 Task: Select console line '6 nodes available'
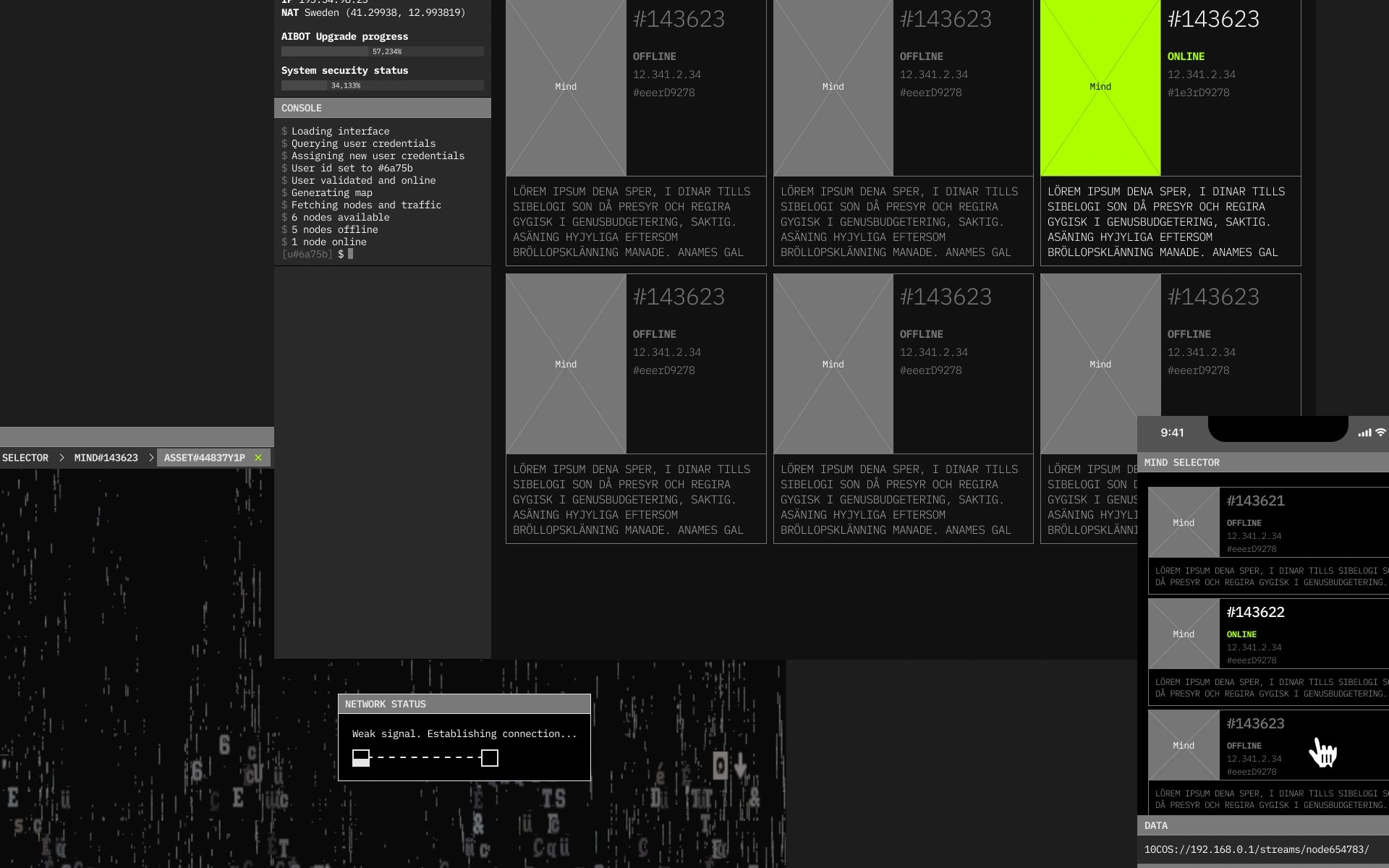pyautogui.click(x=340, y=217)
